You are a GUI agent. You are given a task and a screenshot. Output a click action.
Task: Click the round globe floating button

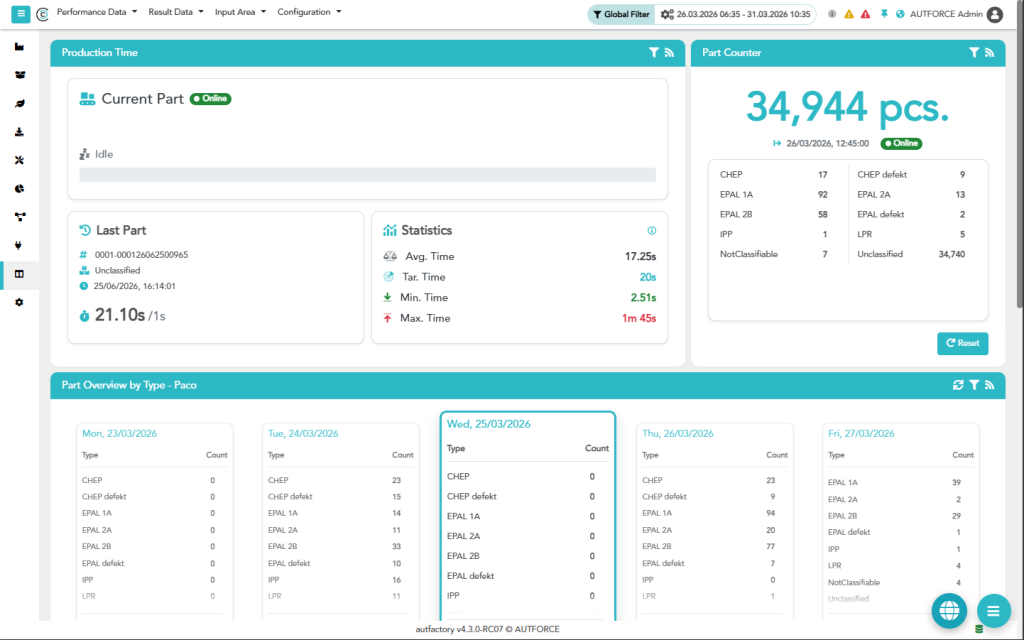pos(949,611)
